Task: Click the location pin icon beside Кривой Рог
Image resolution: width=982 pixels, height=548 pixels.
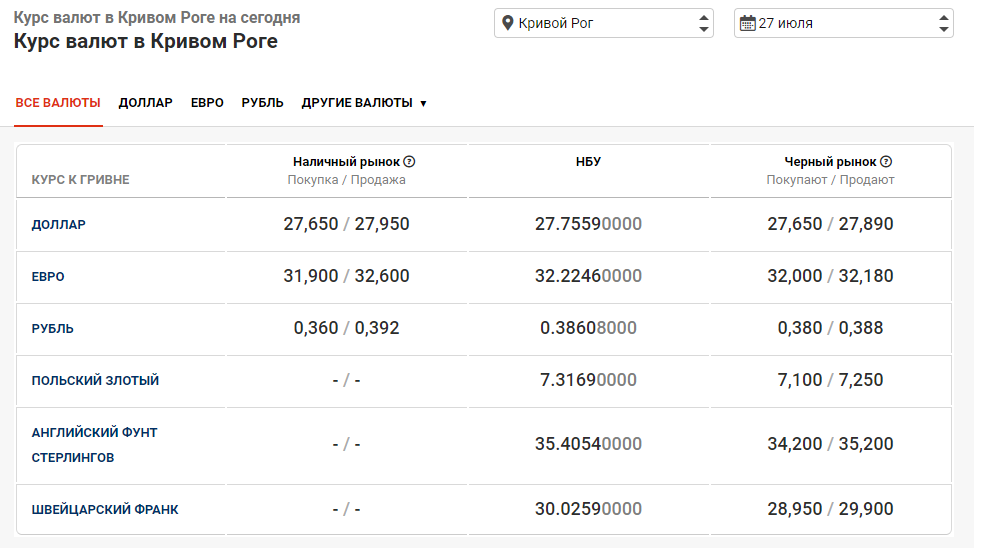Action: coord(508,23)
